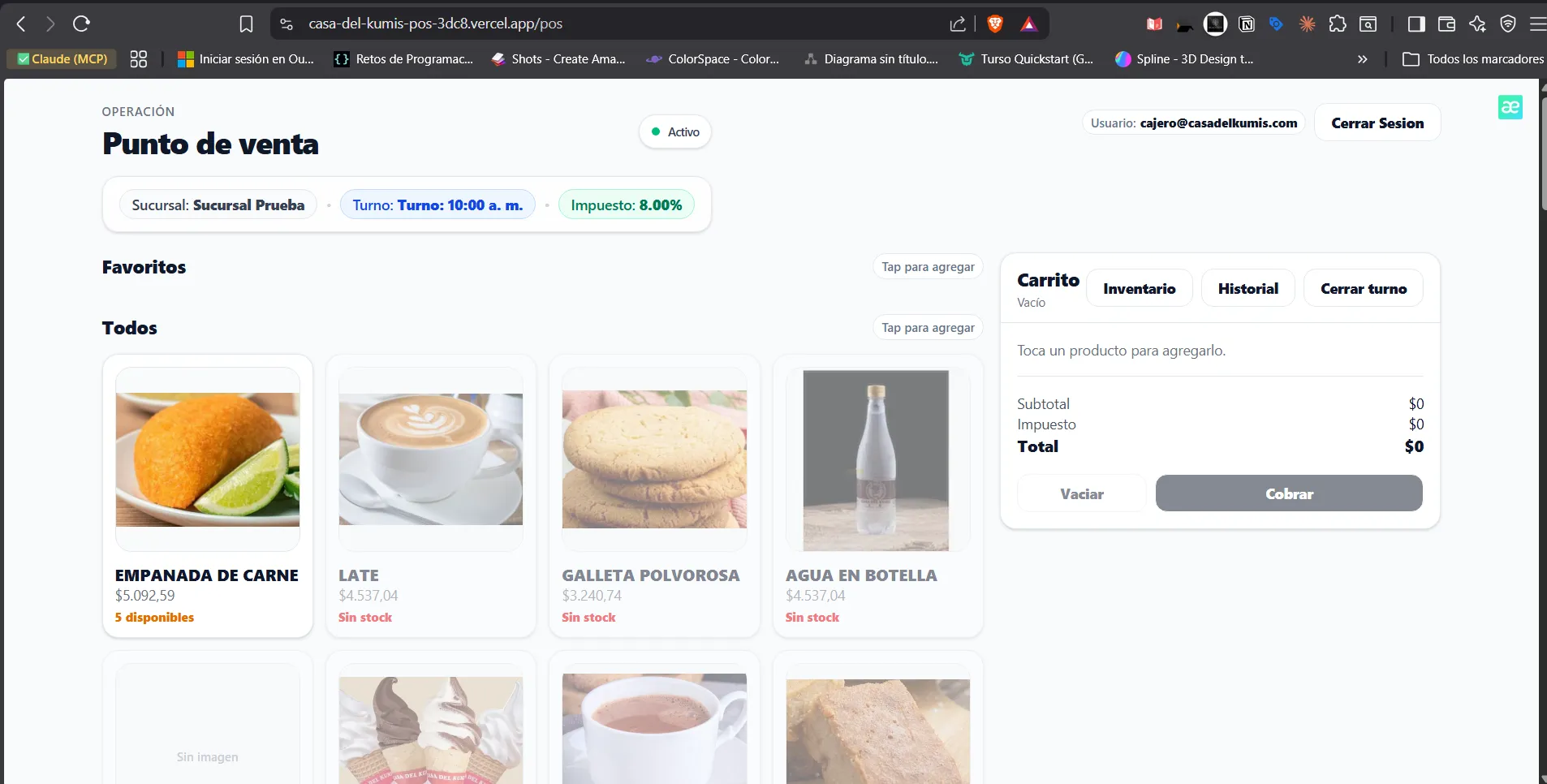Click the 'Turno: 10:00 a. m.' chip
Viewport: 1547px width, 784px height.
pos(437,205)
